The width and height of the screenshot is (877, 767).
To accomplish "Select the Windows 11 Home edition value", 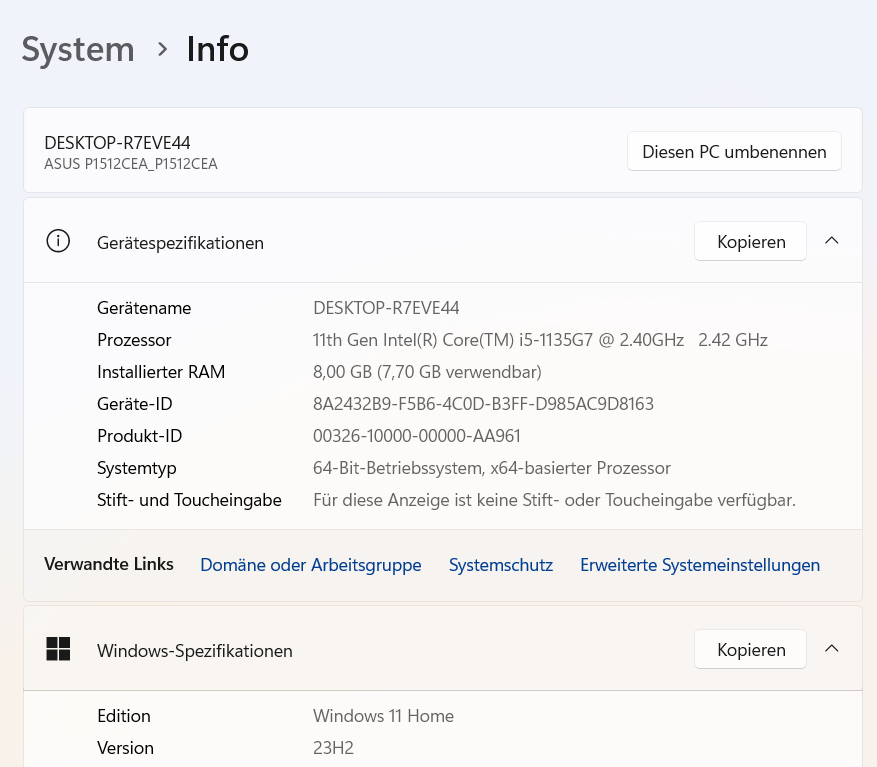I will [384, 716].
